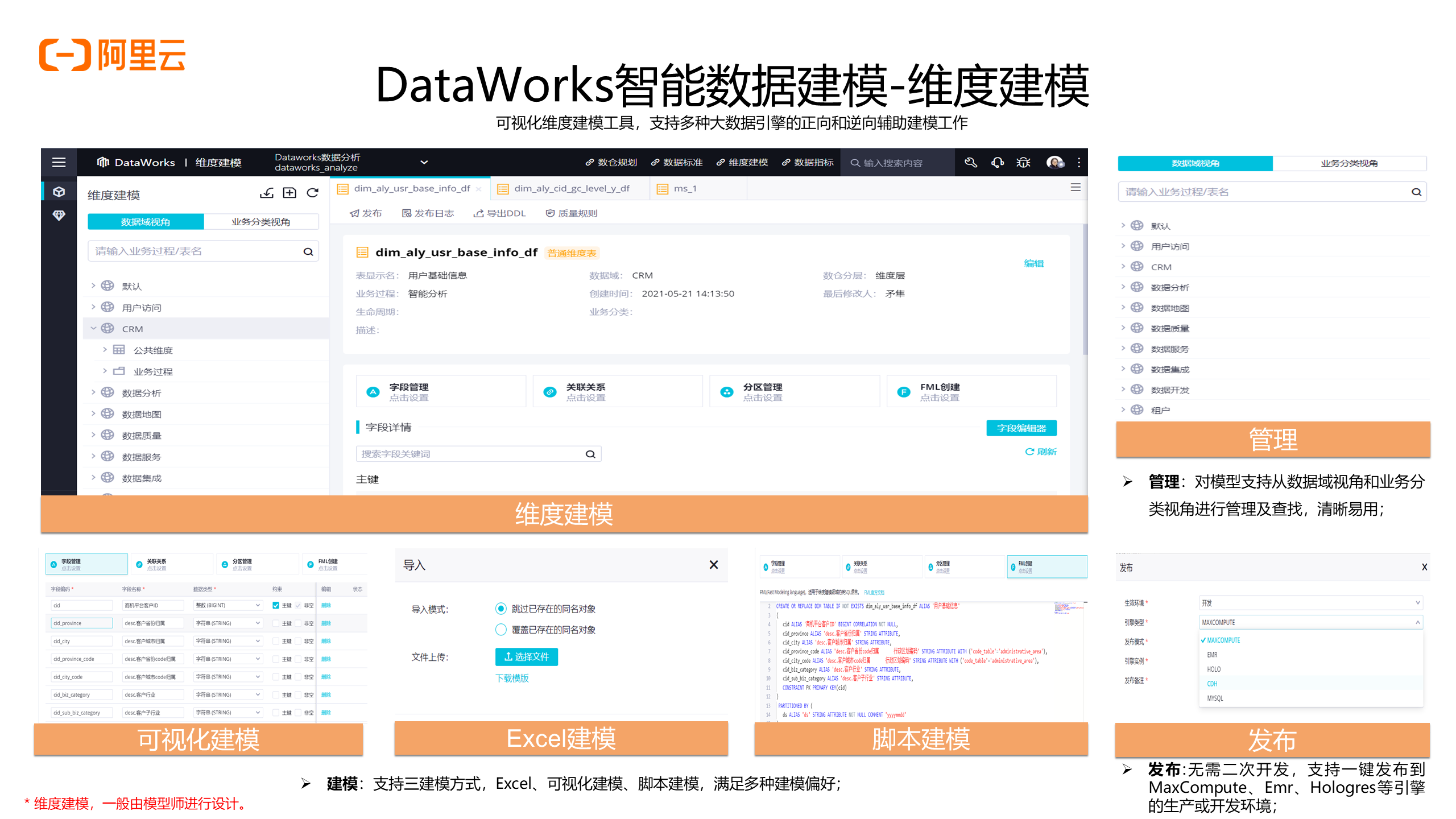Open the workspace switcher next to dataworks_analyze
The image size is (1456, 819).
tap(424, 162)
